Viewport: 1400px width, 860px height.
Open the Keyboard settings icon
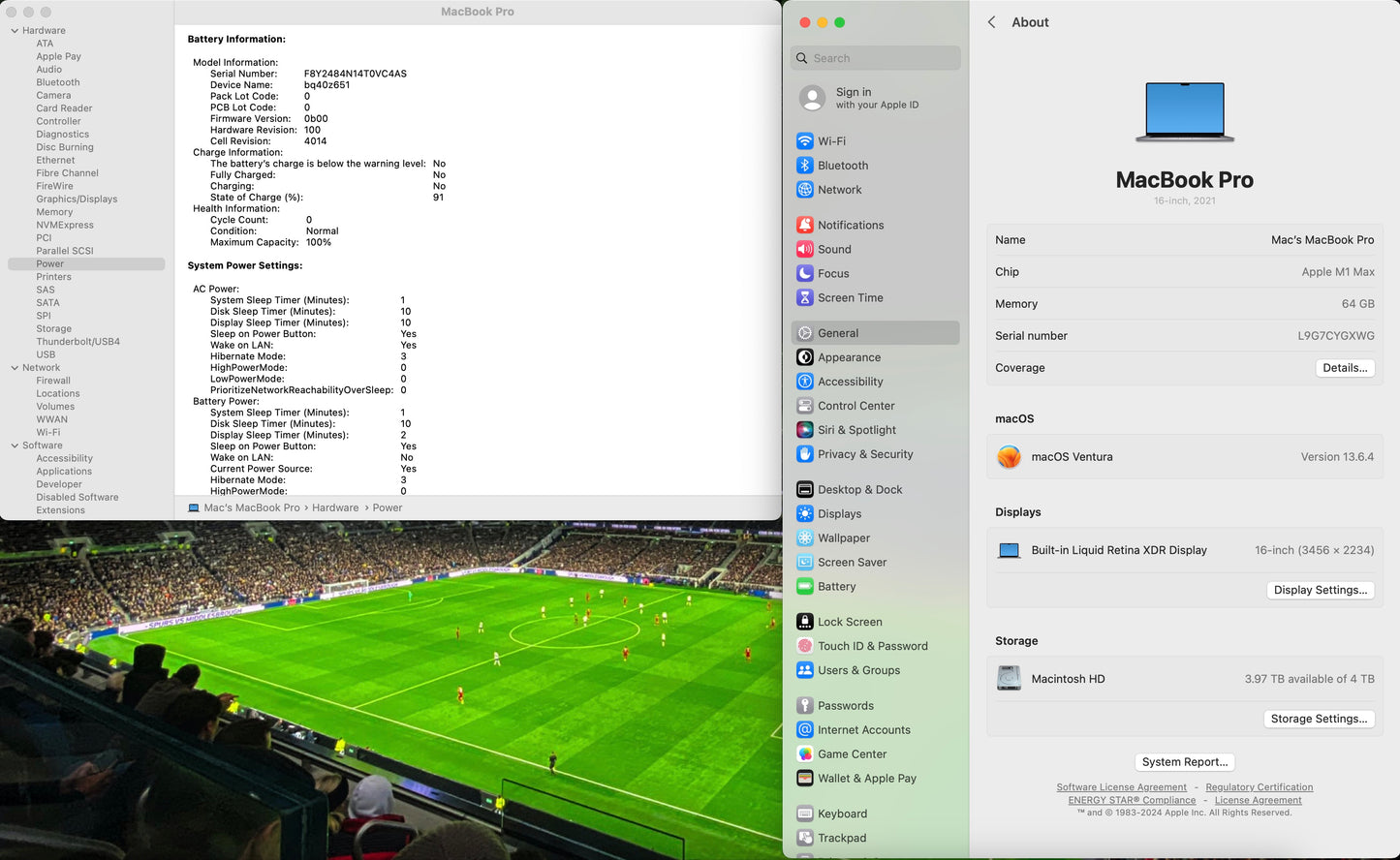coord(804,814)
